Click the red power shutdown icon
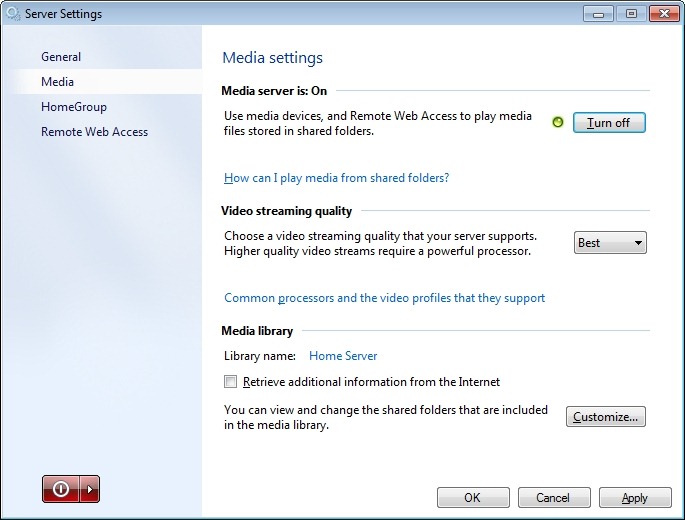Screen dimensions: 685x520 click(60, 489)
